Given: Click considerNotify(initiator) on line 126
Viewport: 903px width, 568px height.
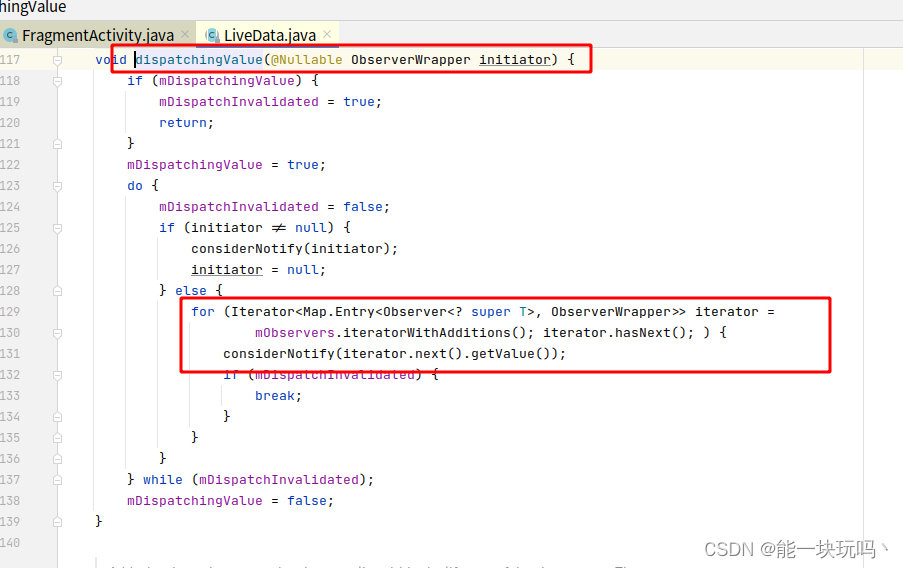Looking at the screenshot, I should click(x=290, y=249).
